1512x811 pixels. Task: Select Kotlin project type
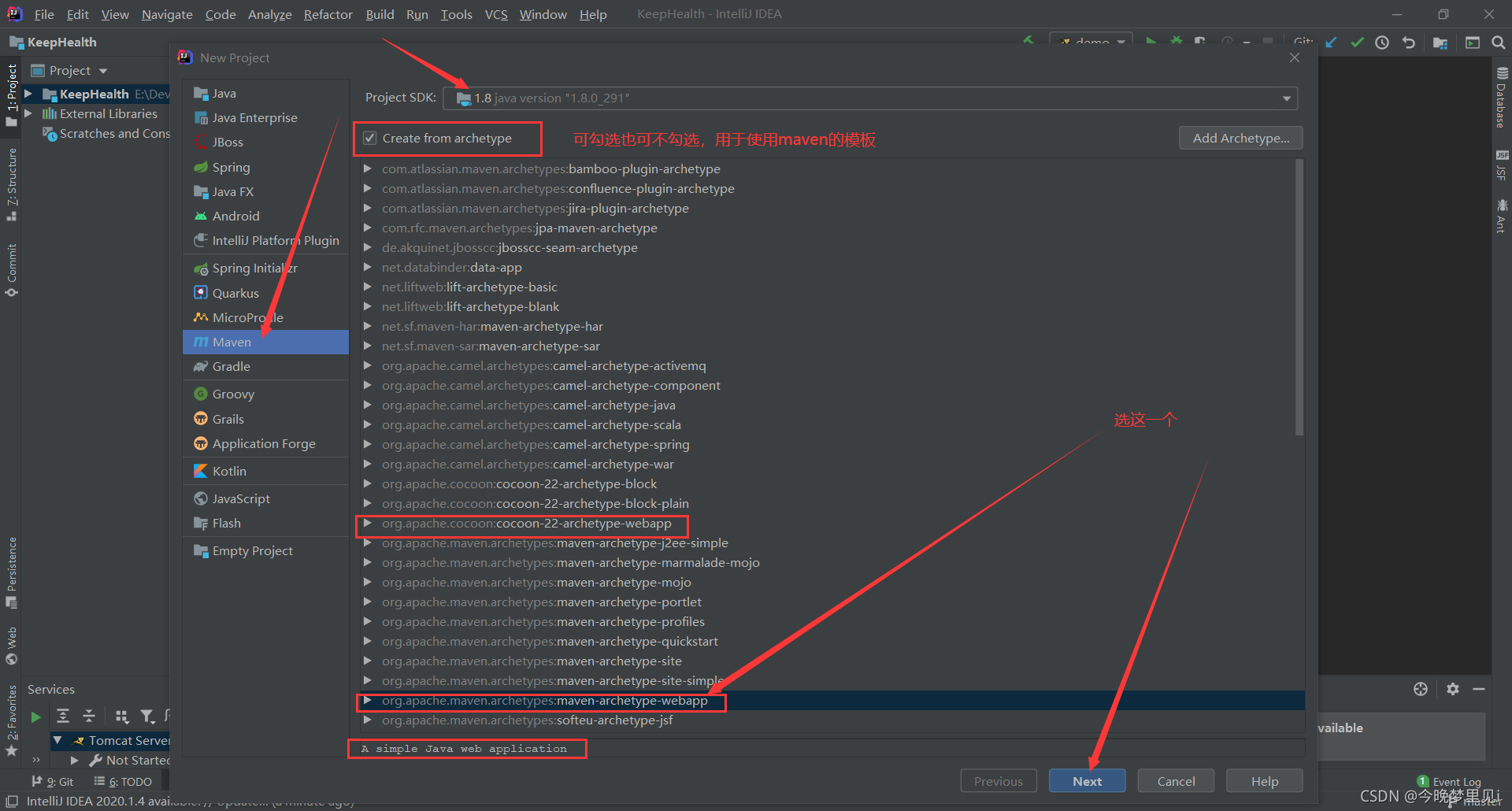[266, 471]
